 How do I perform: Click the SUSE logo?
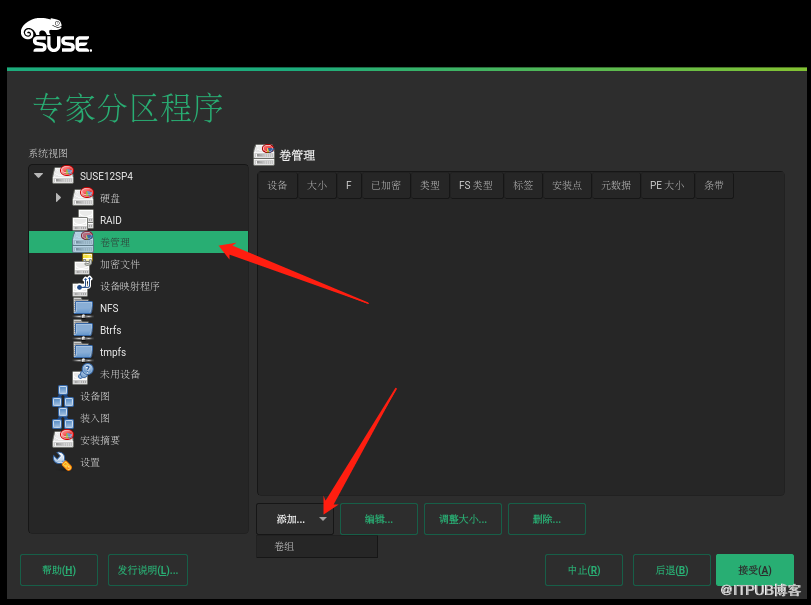56,36
